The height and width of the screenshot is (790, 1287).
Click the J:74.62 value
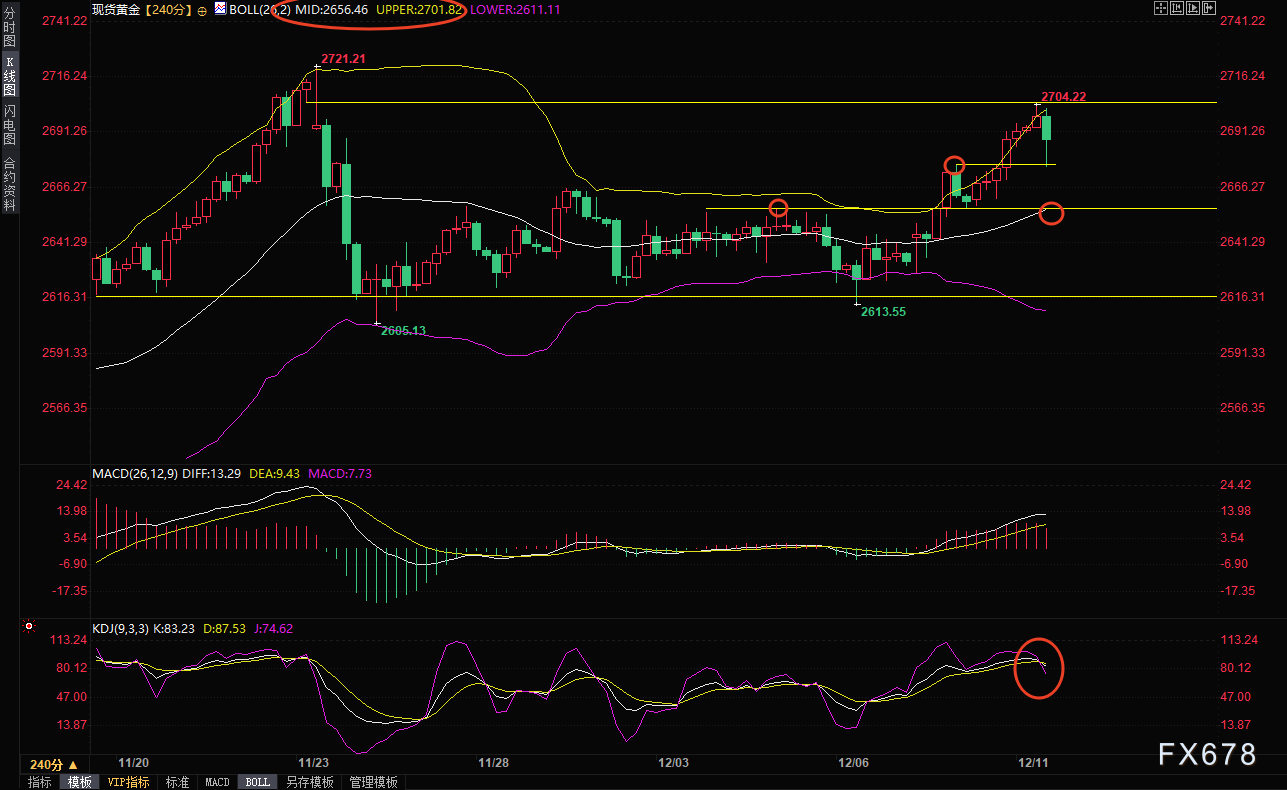(x=272, y=629)
